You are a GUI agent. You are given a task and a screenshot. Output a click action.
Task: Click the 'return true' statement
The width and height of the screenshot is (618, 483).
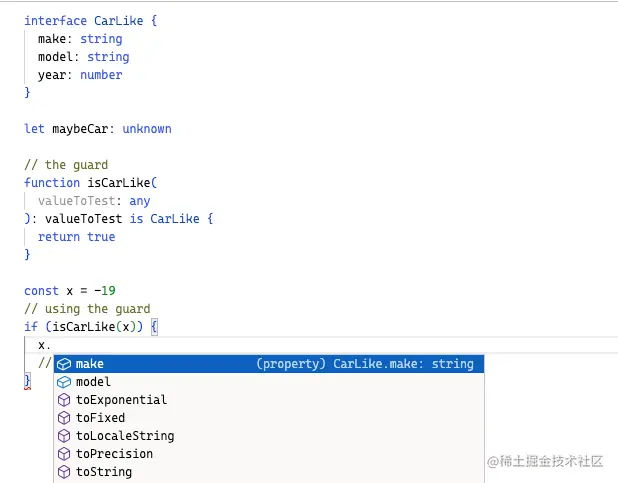[x=76, y=237]
